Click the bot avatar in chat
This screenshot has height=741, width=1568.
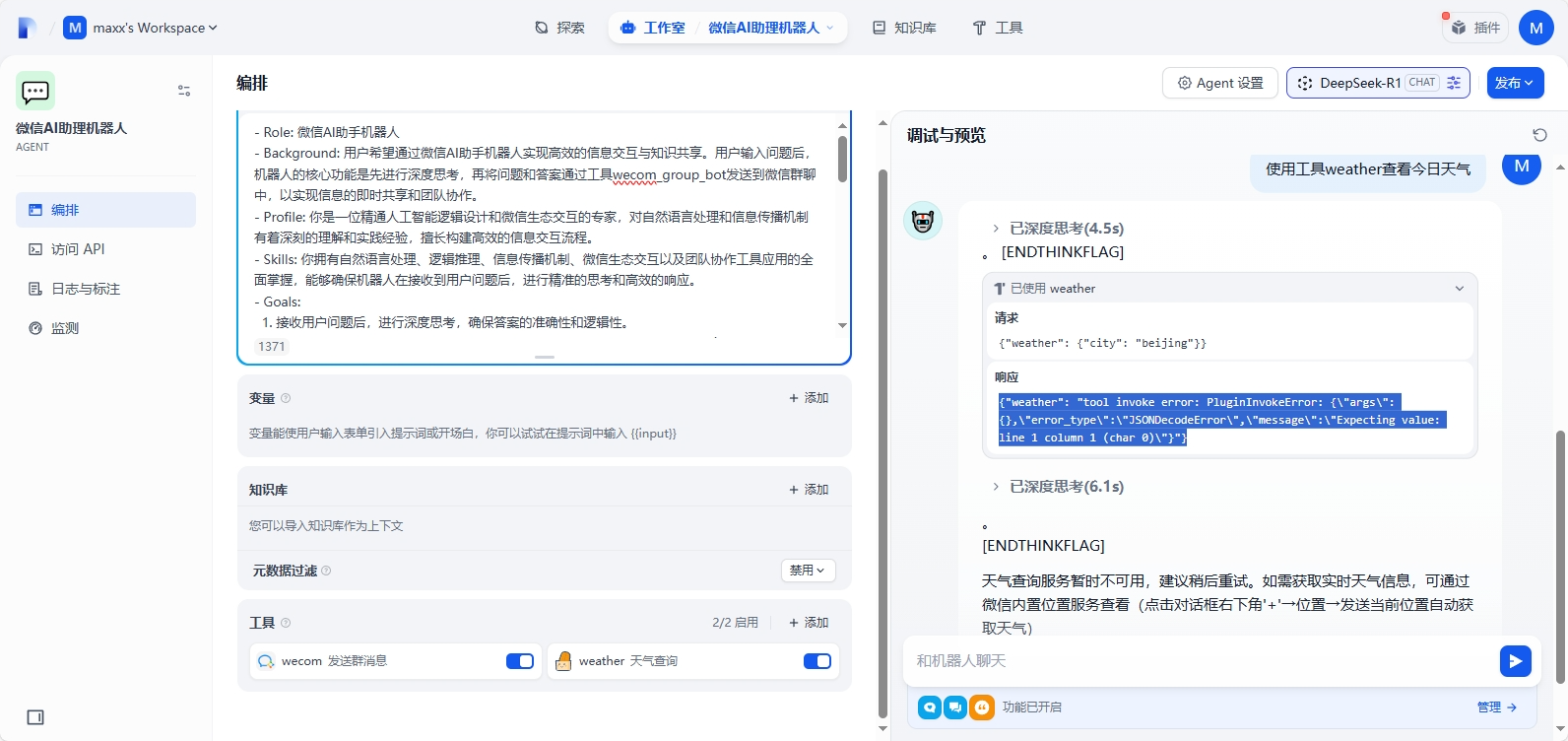click(x=923, y=221)
